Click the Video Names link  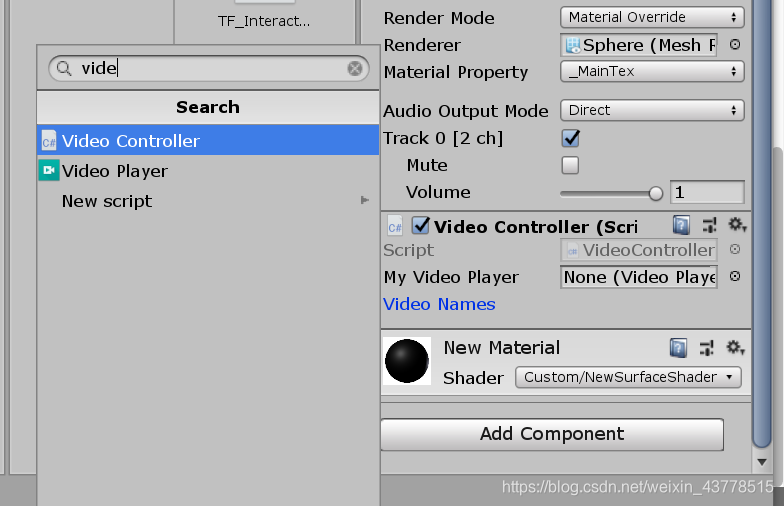coord(439,304)
